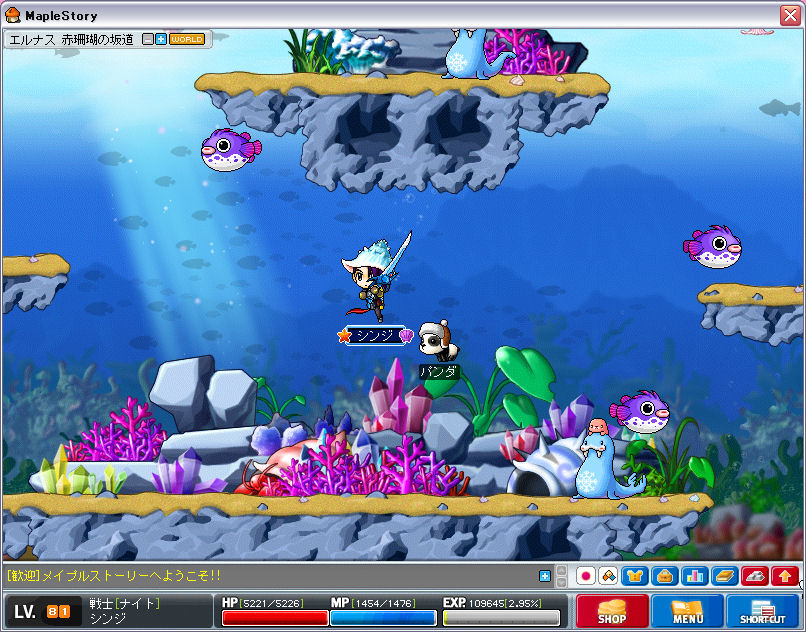
Task: Open the game MENU
Action: pos(688,611)
